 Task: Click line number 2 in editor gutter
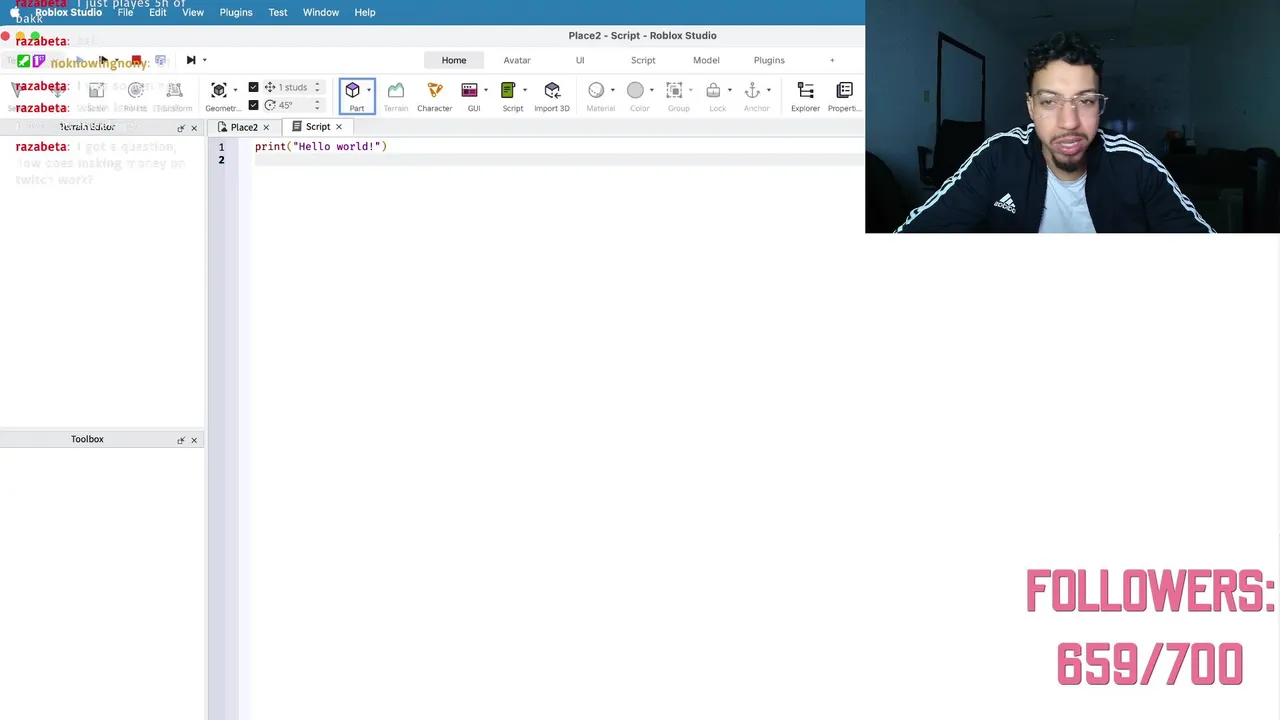click(x=221, y=160)
